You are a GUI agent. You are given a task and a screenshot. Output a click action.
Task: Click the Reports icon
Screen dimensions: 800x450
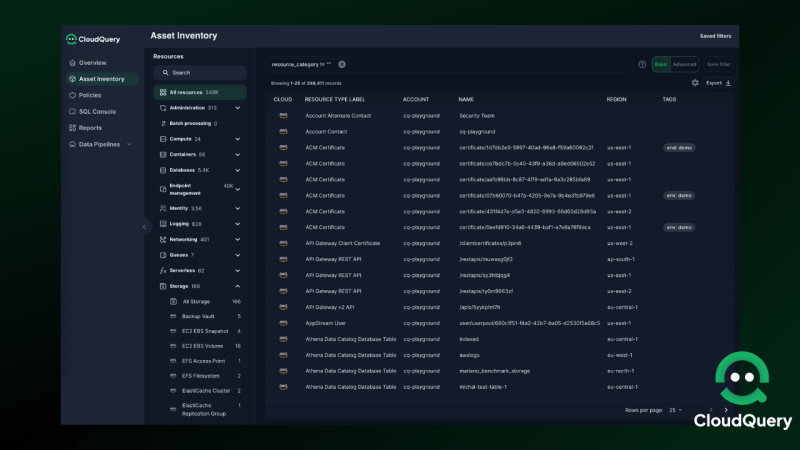tap(72, 128)
